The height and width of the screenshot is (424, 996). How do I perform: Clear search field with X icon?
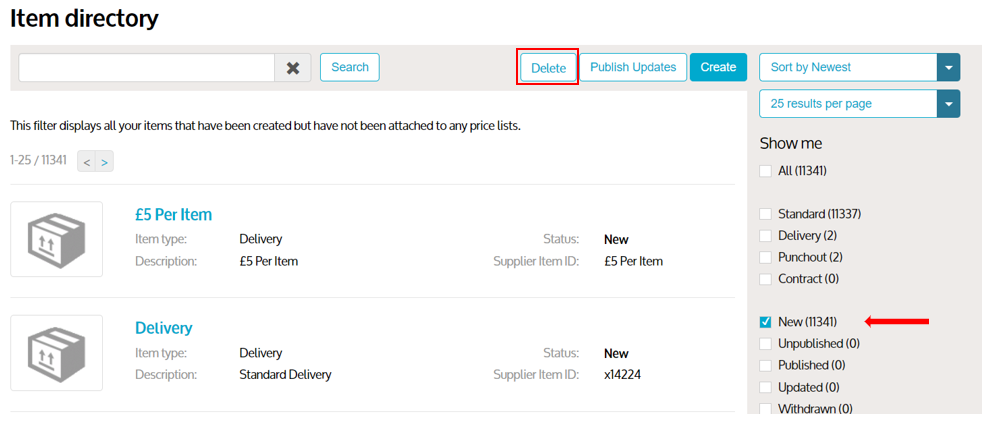[x=293, y=68]
